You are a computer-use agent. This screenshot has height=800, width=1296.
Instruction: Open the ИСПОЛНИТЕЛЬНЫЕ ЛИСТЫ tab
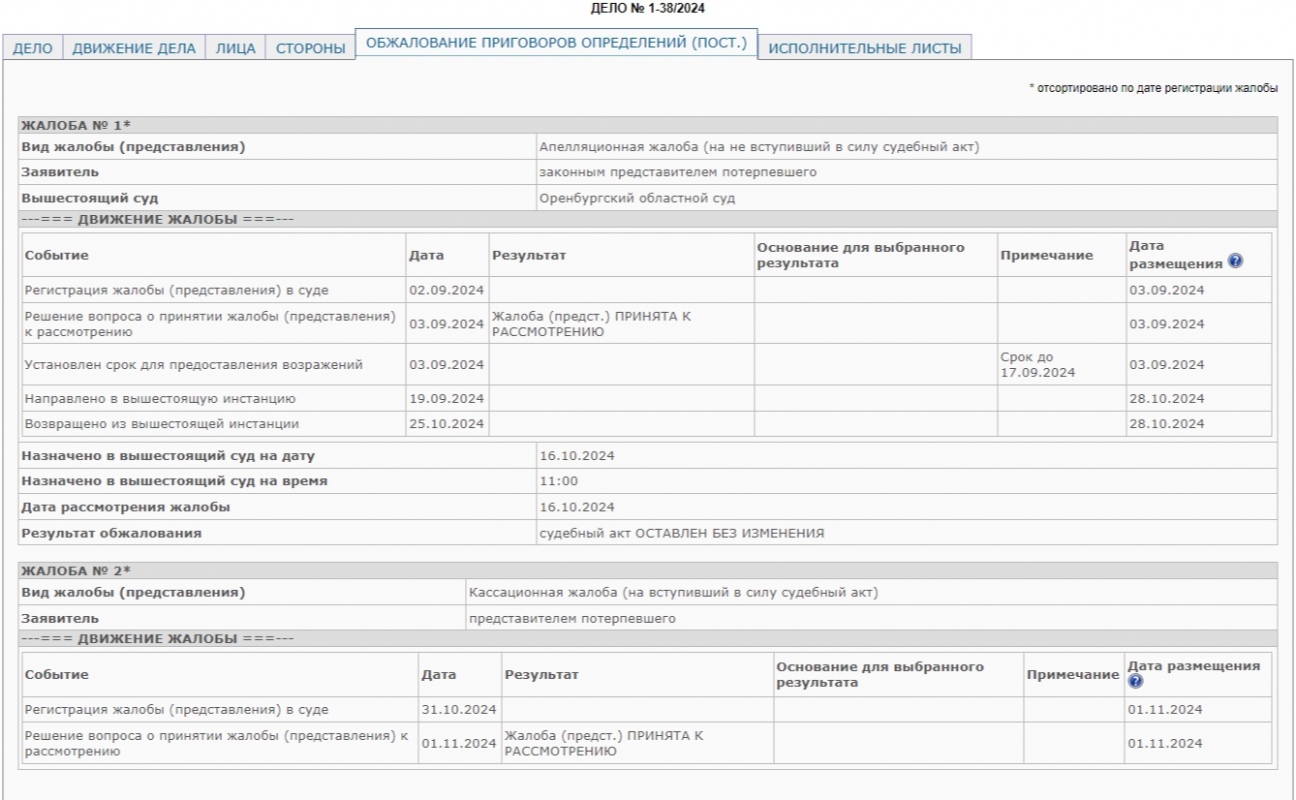coord(864,48)
